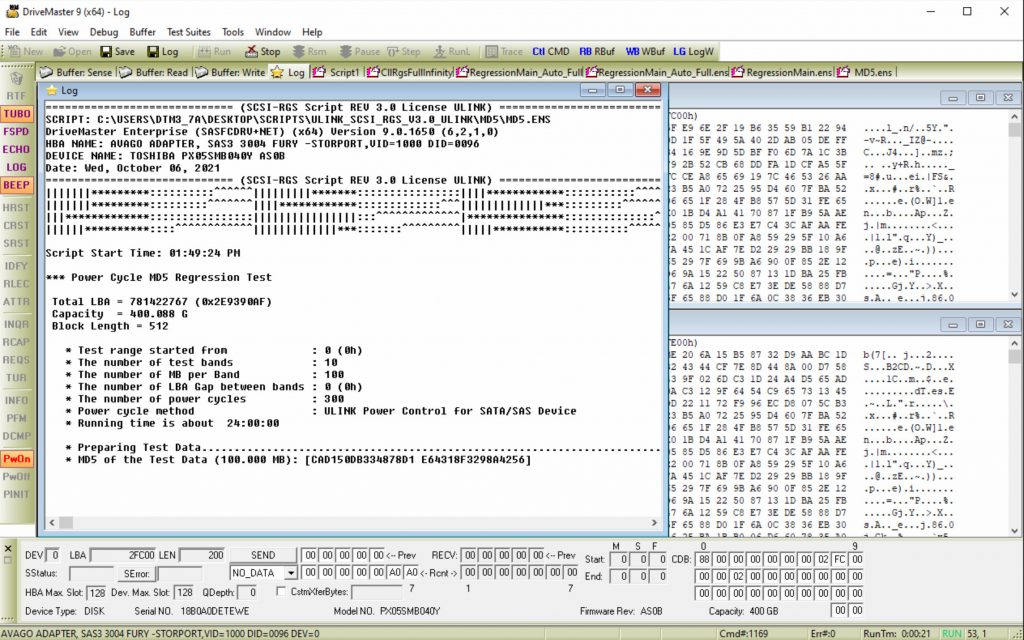1024x640 pixels.
Task: Click the SEND command button
Action: click(x=263, y=554)
